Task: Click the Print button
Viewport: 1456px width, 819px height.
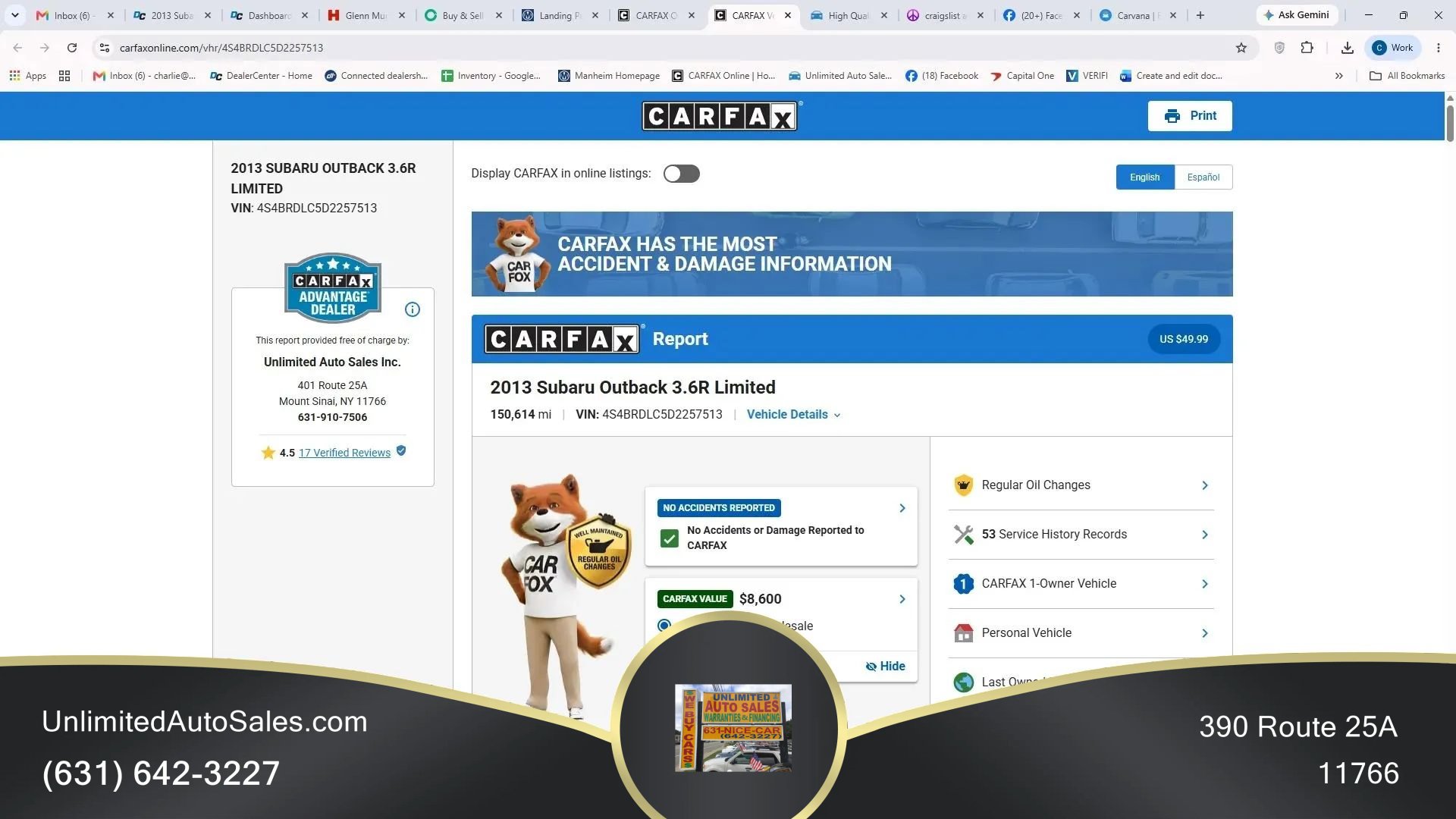Action: pos(1189,116)
